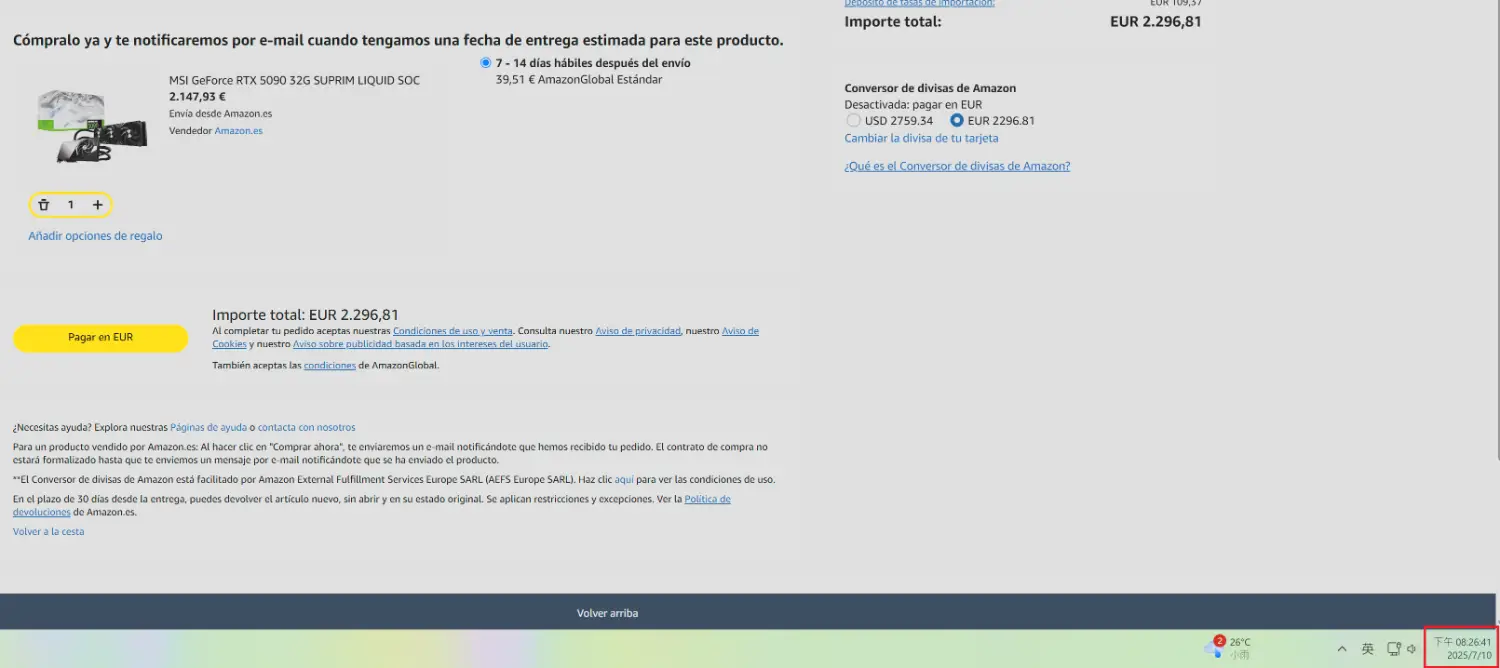Open Añadir opciones de regalo
The height and width of the screenshot is (668, 1500).
coord(95,236)
